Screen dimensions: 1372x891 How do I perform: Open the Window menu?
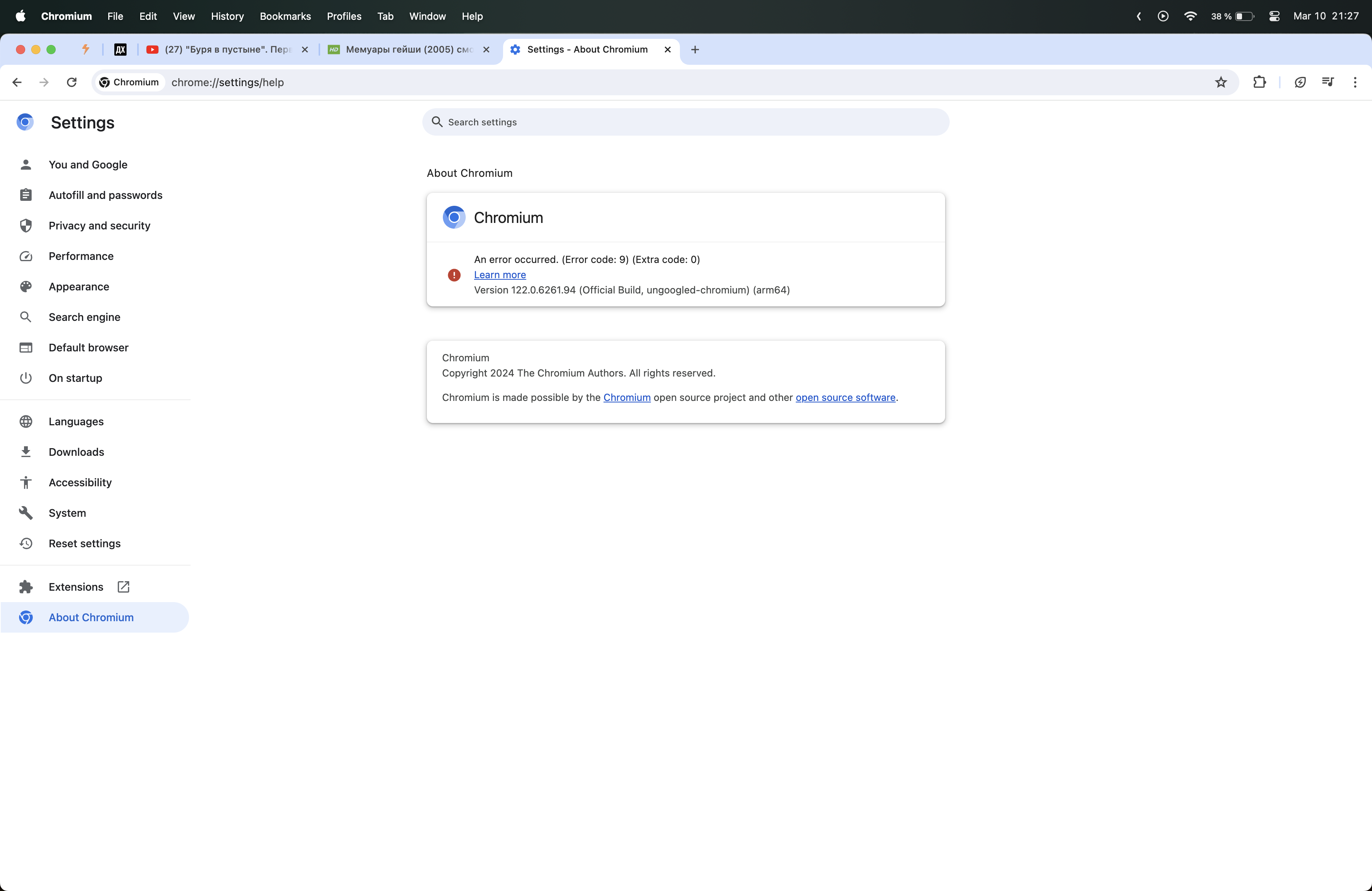click(427, 16)
